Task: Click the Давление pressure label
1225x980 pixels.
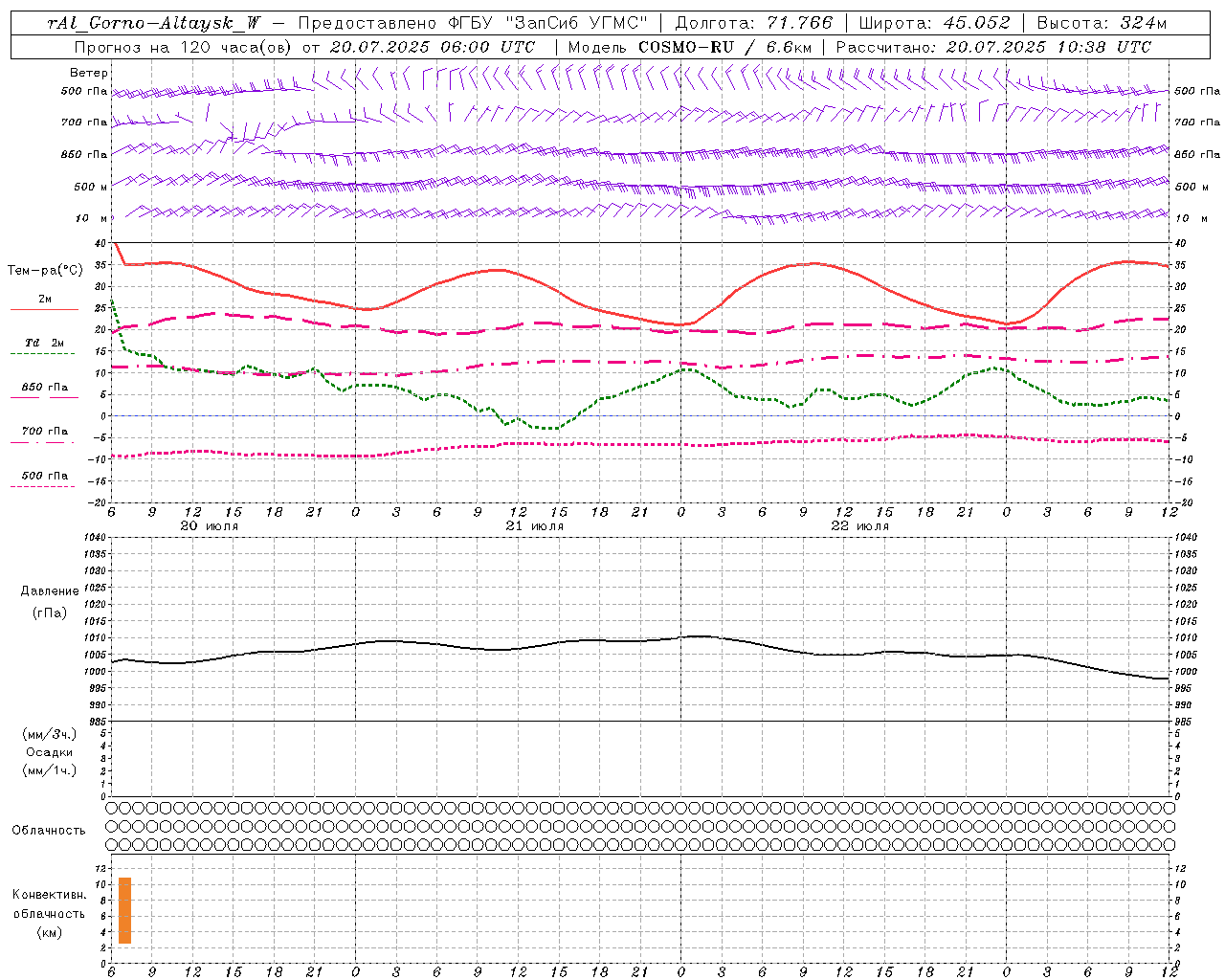Action: pyautogui.click(x=49, y=591)
